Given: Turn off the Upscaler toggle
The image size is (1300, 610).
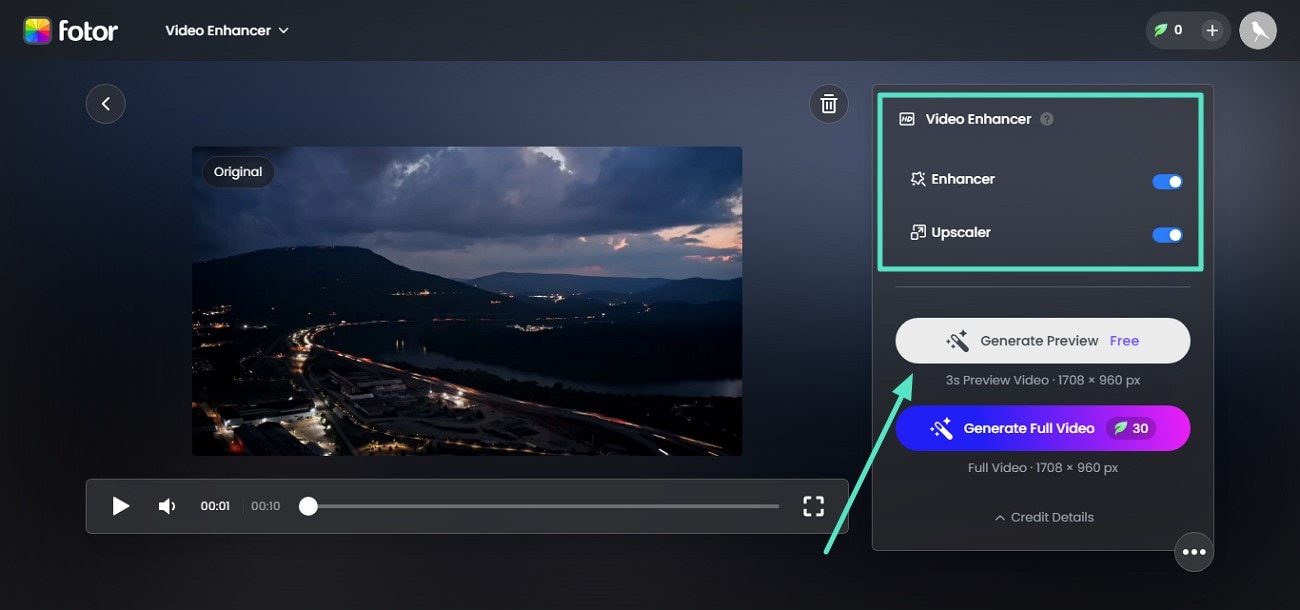Looking at the screenshot, I should coord(1166,234).
